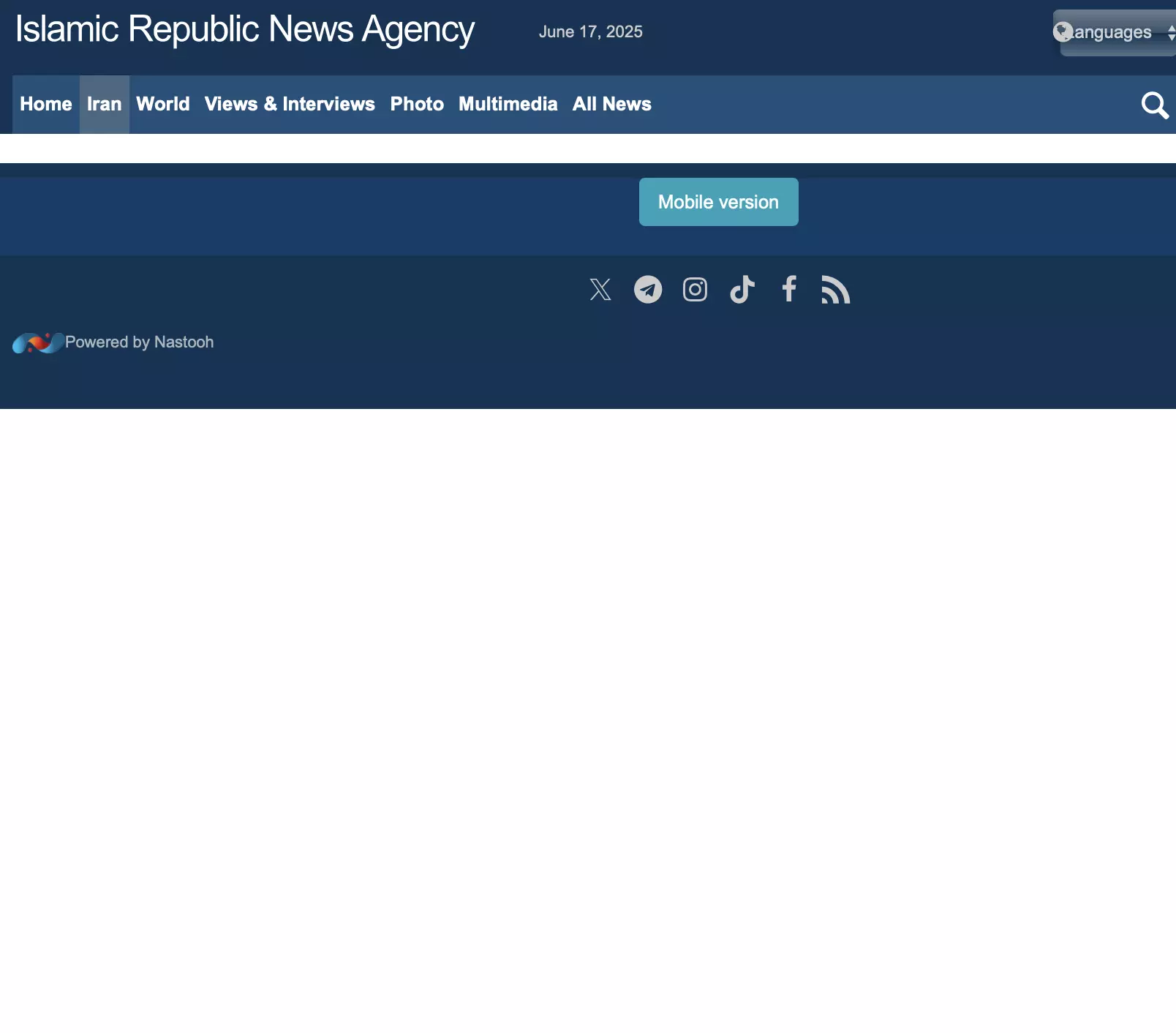This screenshot has height=1033, width=1176.
Task: Click the Nastooh logo icon
Action: [x=38, y=342]
